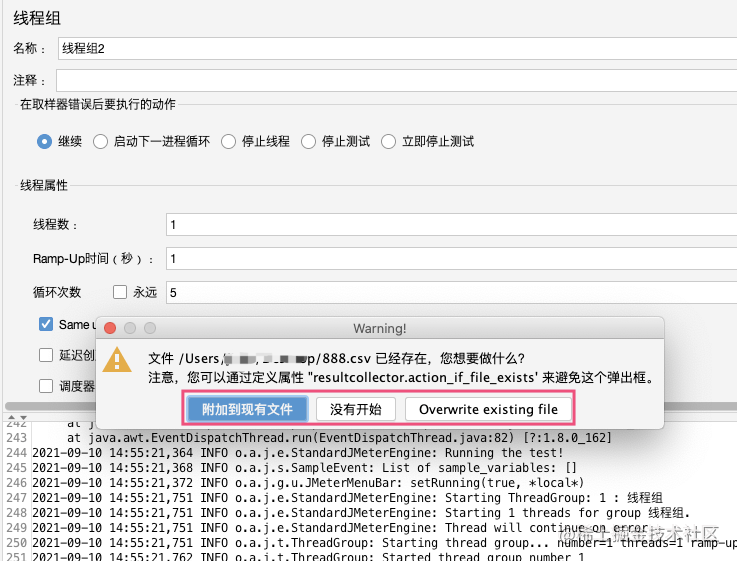Click the 没有开始 button
This screenshot has height=561, width=737.
click(x=355, y=409)
